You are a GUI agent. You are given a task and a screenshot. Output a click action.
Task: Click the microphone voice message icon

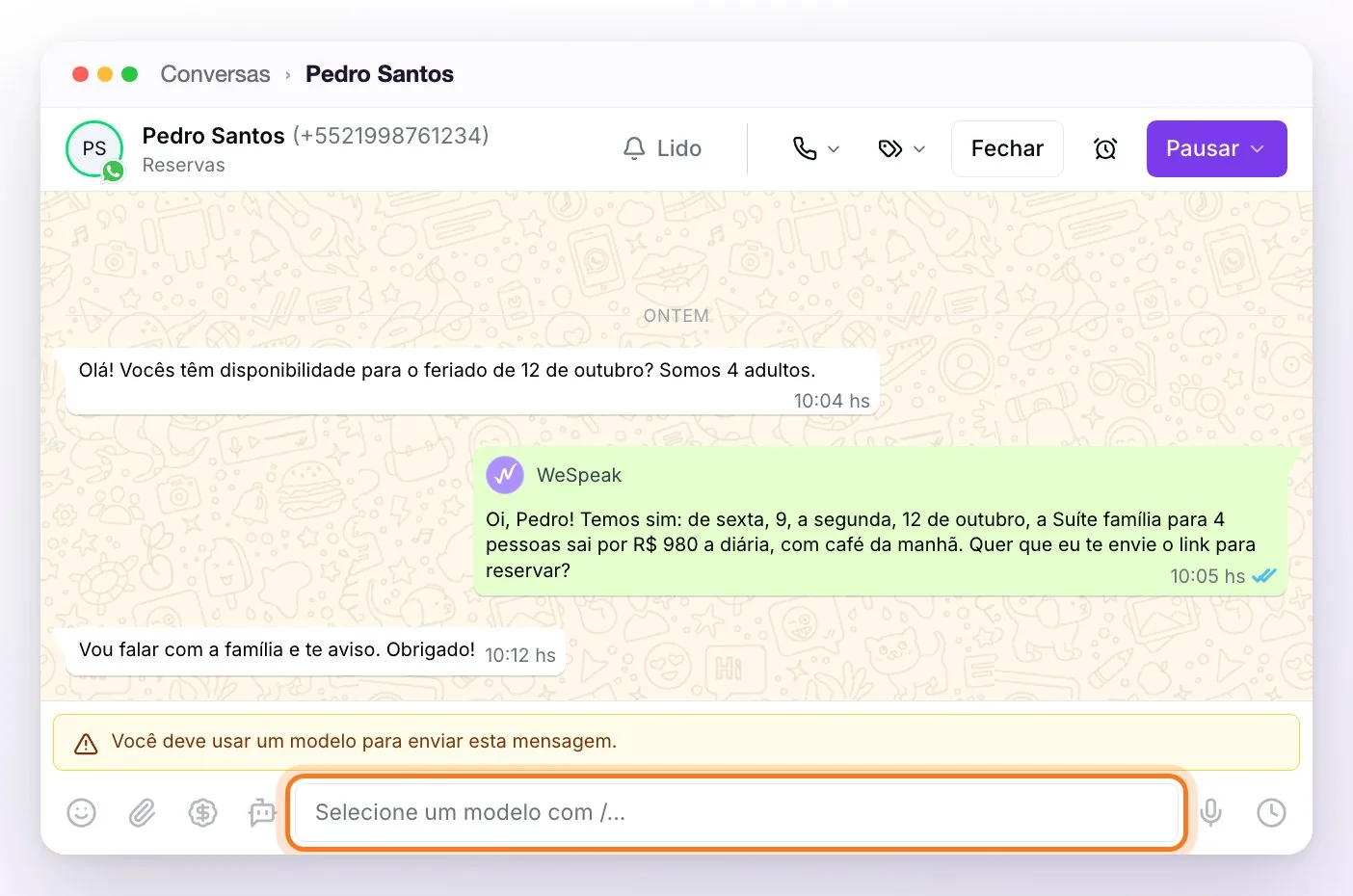click(x=1211, y=812)
